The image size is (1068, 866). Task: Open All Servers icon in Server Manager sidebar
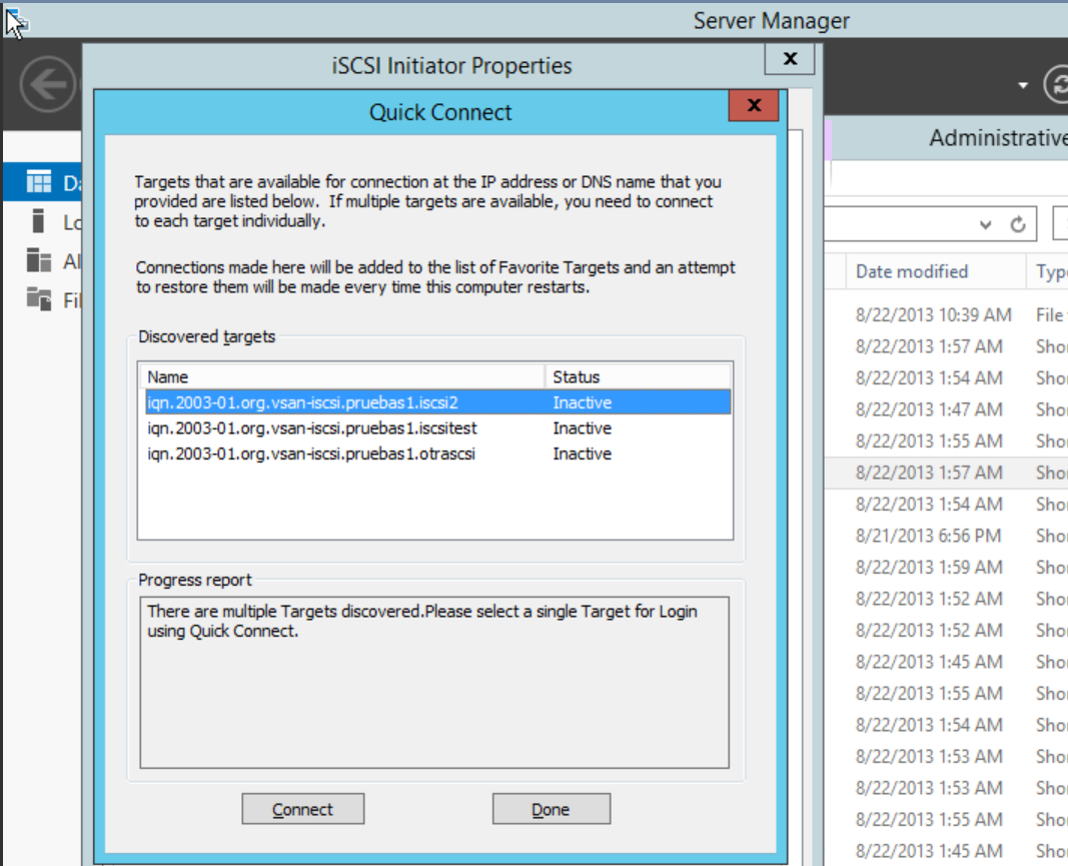[39, 260]
